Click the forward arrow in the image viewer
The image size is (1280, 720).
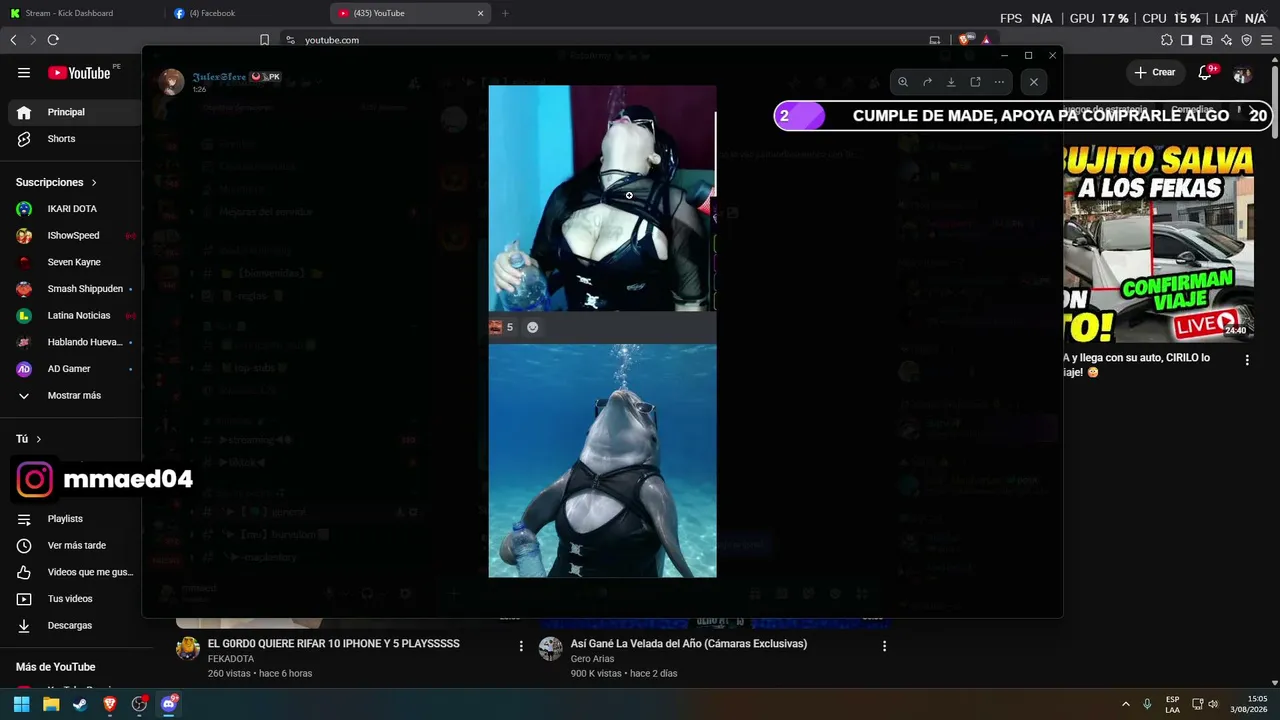click(x=927, y=82)
